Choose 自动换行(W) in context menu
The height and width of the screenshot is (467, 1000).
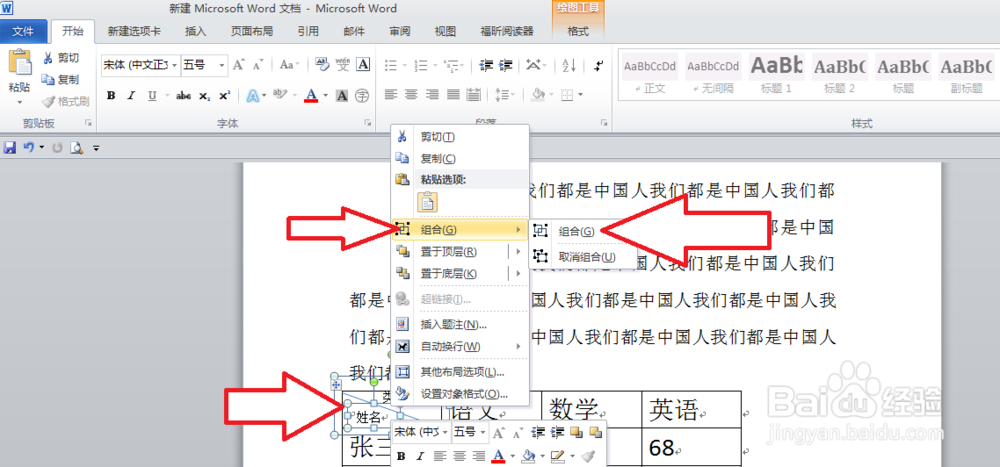tap(460, 346)
